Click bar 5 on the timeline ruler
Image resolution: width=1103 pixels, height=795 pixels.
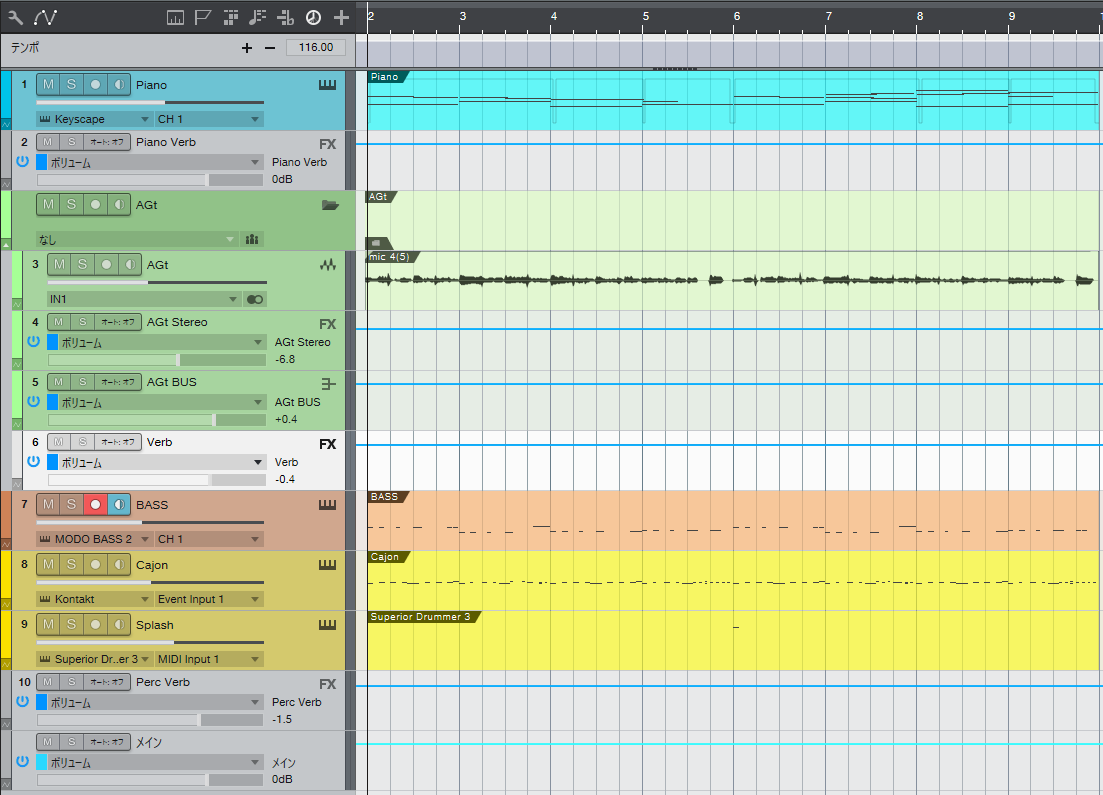click(646, 16)
